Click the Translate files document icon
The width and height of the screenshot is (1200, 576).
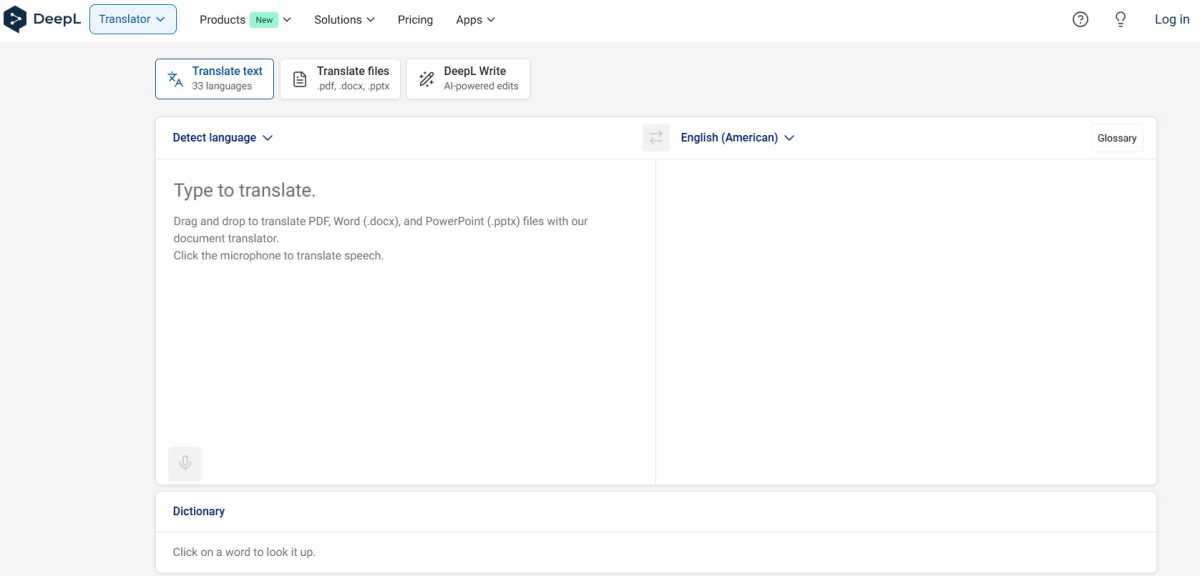pyautogui.click(x=300, y=79)
